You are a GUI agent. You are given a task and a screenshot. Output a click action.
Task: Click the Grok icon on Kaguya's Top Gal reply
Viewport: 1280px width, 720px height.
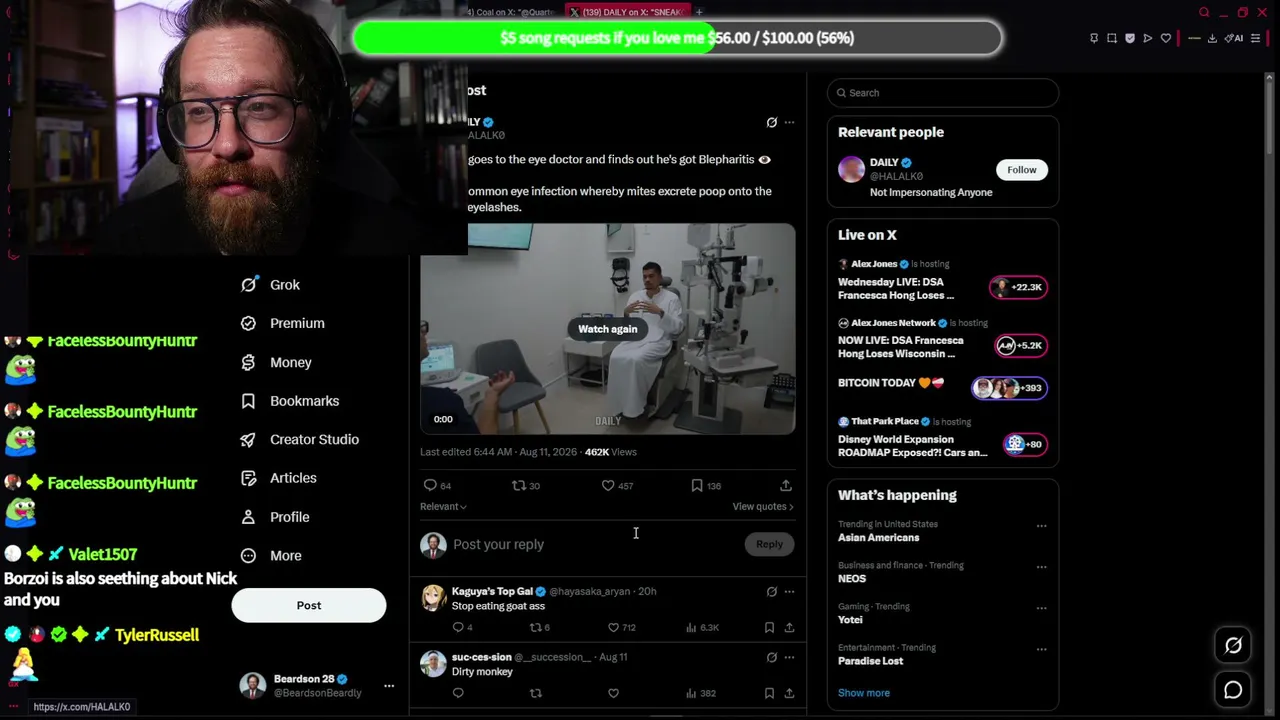(x=771, y=592)
